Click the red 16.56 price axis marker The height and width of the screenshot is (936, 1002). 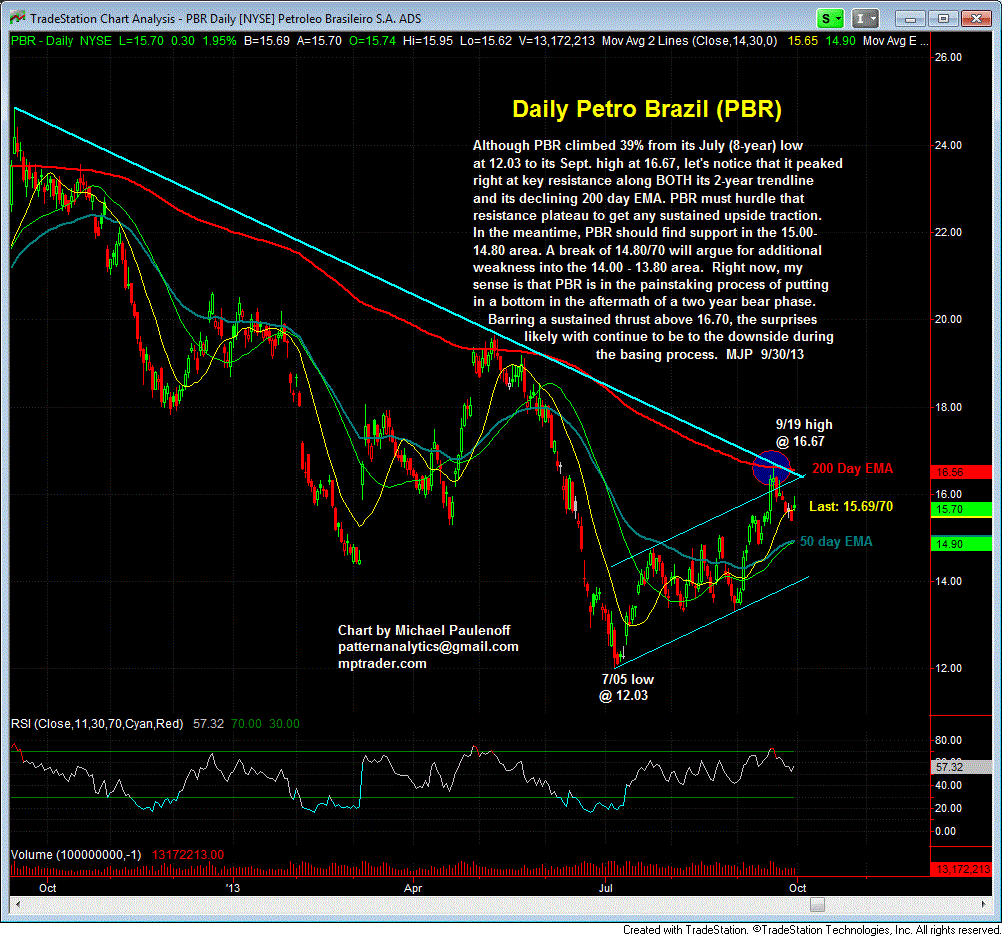961,472
